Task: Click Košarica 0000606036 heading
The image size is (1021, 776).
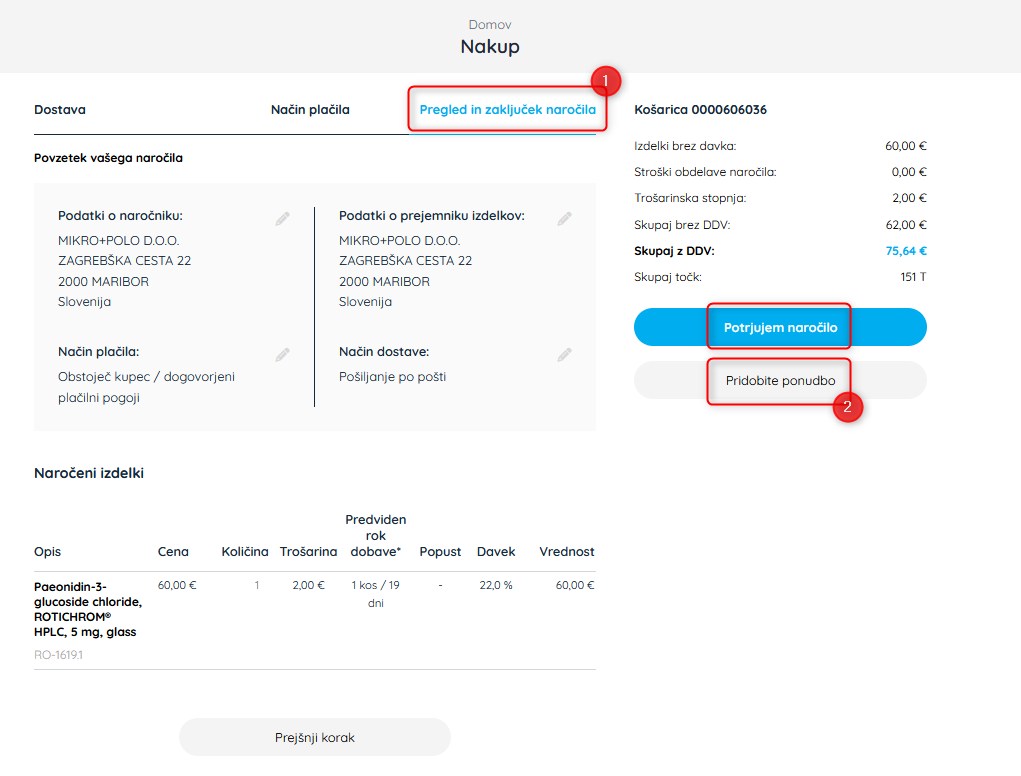Action: [x=700, y=109]
